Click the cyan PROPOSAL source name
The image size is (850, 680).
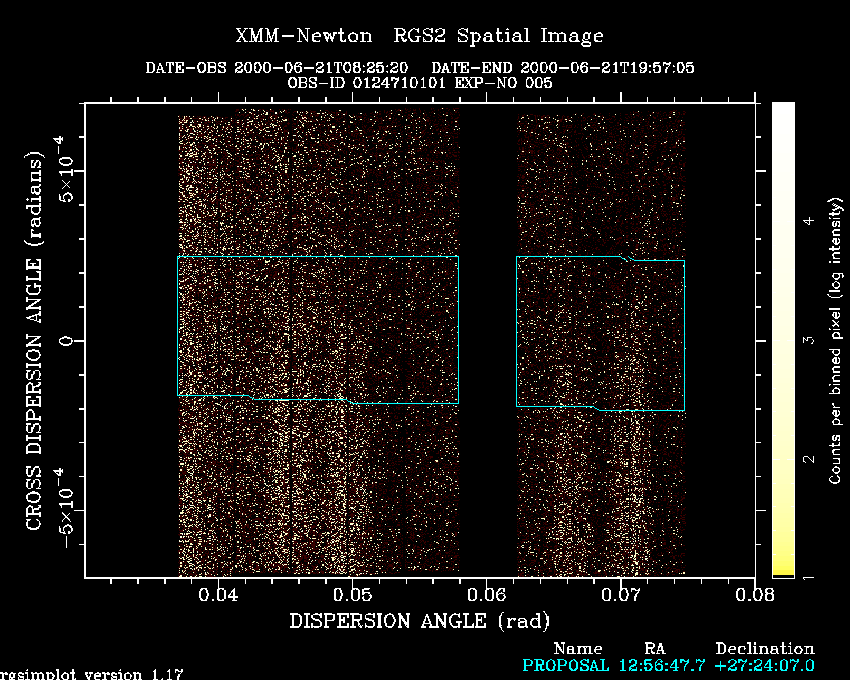[565, 665]
